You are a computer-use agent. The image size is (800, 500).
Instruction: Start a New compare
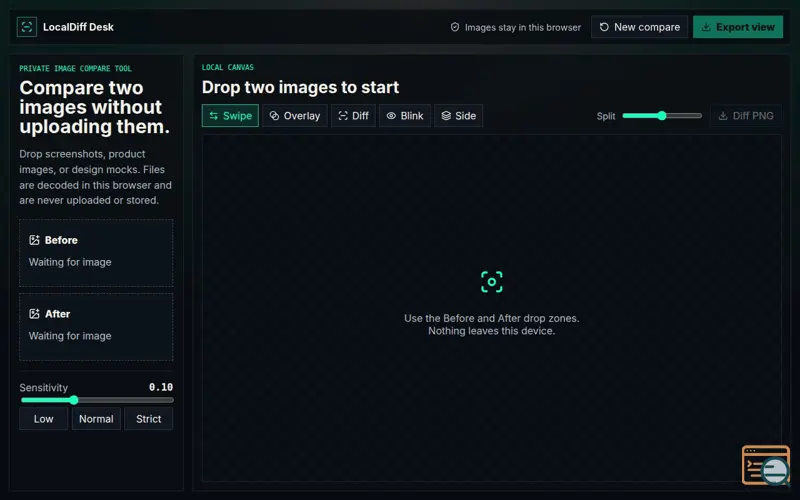(x=639, y=27)
